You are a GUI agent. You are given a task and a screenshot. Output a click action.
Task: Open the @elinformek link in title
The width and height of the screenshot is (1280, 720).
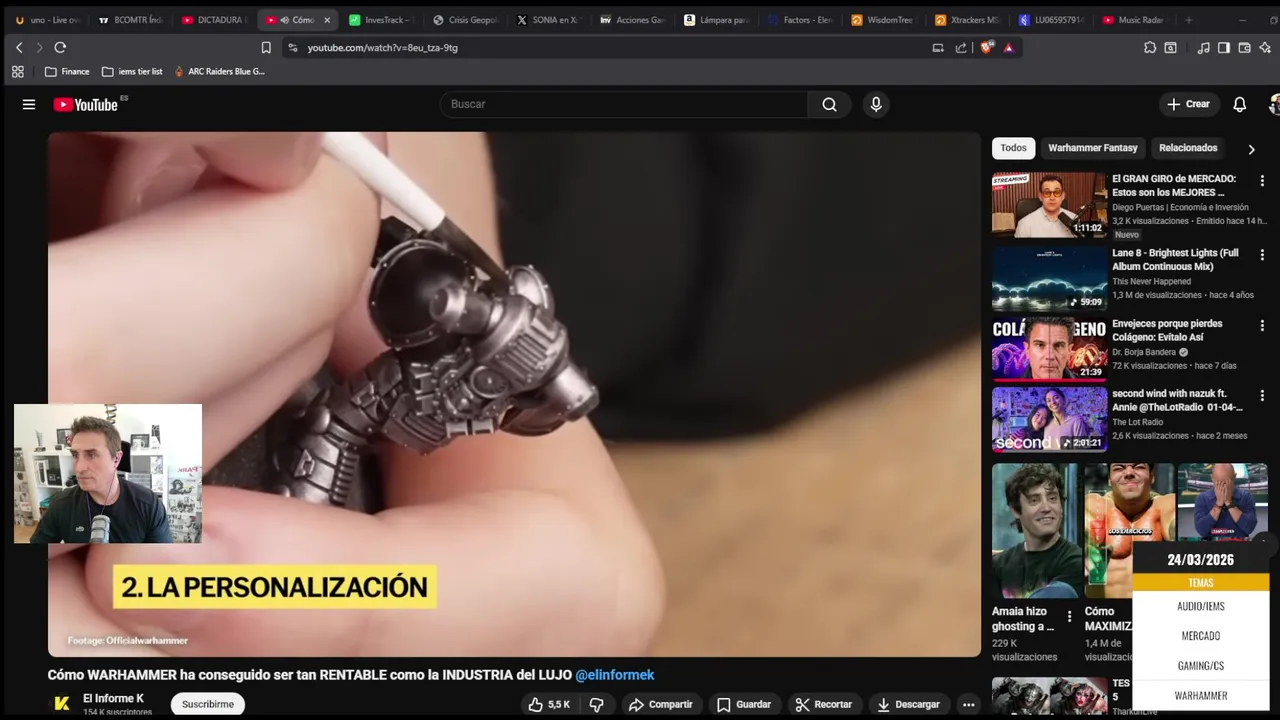[614, 675]
